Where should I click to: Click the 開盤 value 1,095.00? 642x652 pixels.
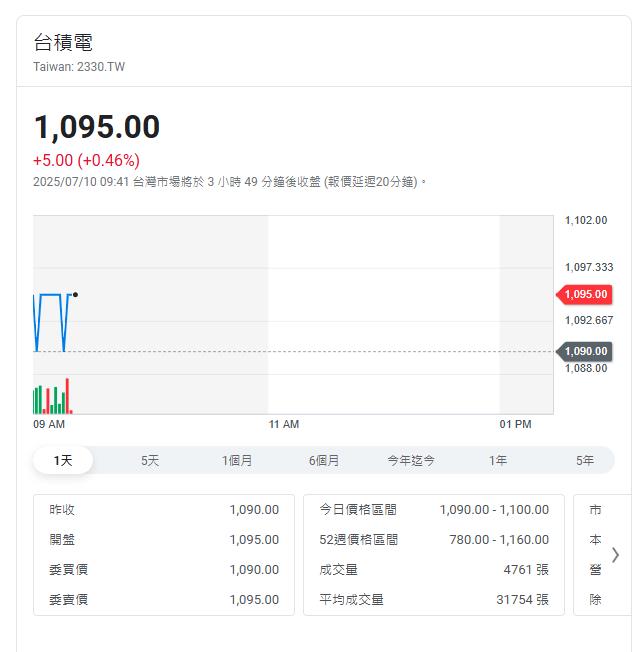[x=254, y=540]
